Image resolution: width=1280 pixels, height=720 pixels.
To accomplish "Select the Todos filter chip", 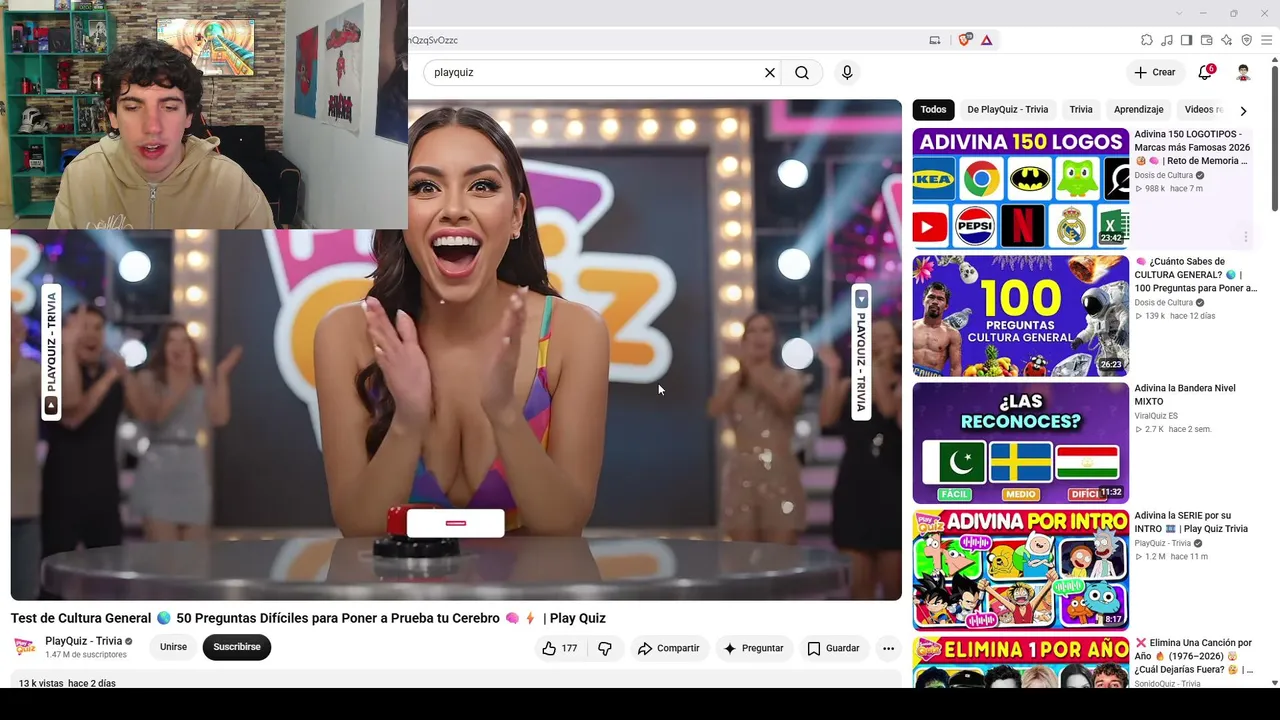I will pos(933,110).
